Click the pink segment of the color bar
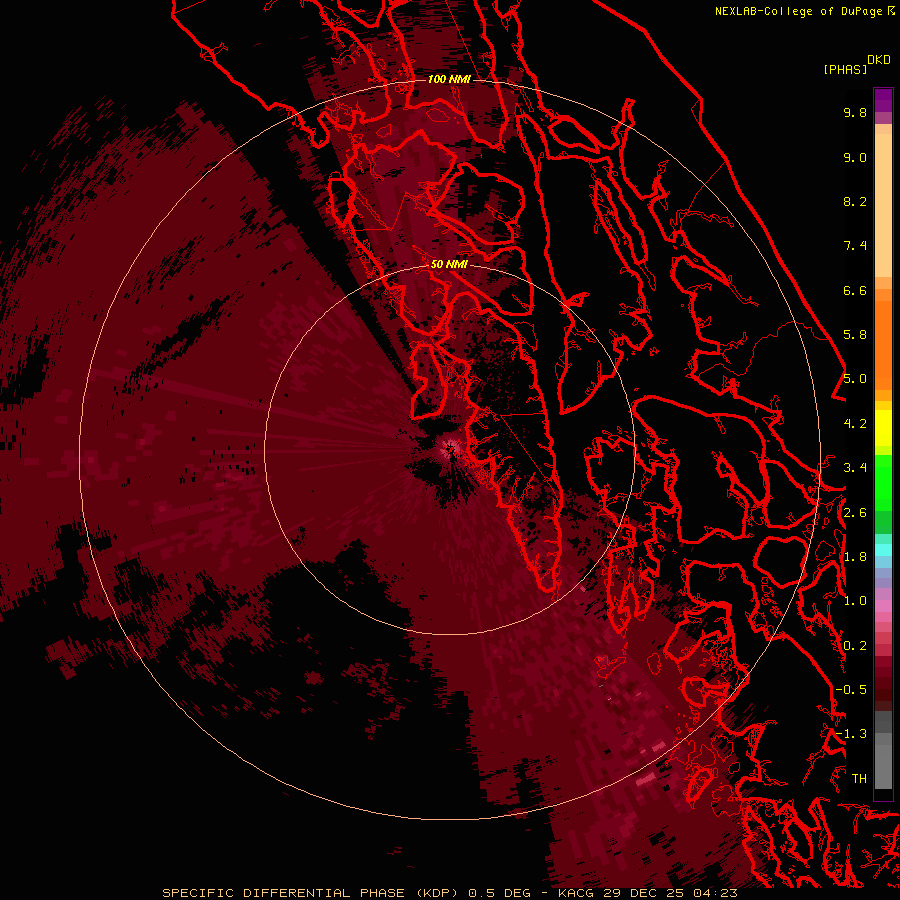 (883, 606)
